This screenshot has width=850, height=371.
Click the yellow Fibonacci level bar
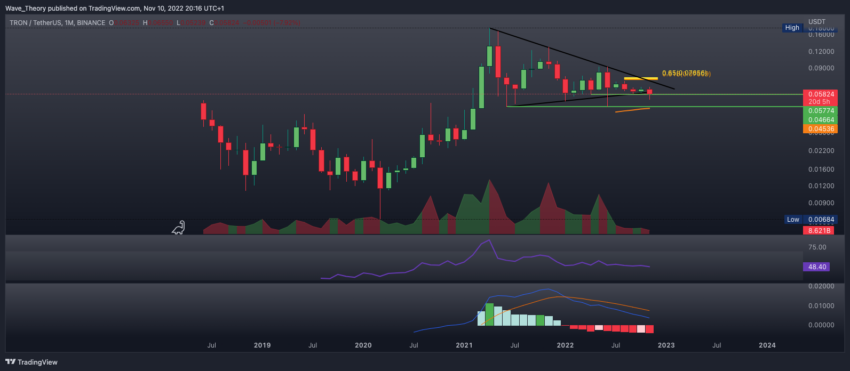click(x=640, y=79)
